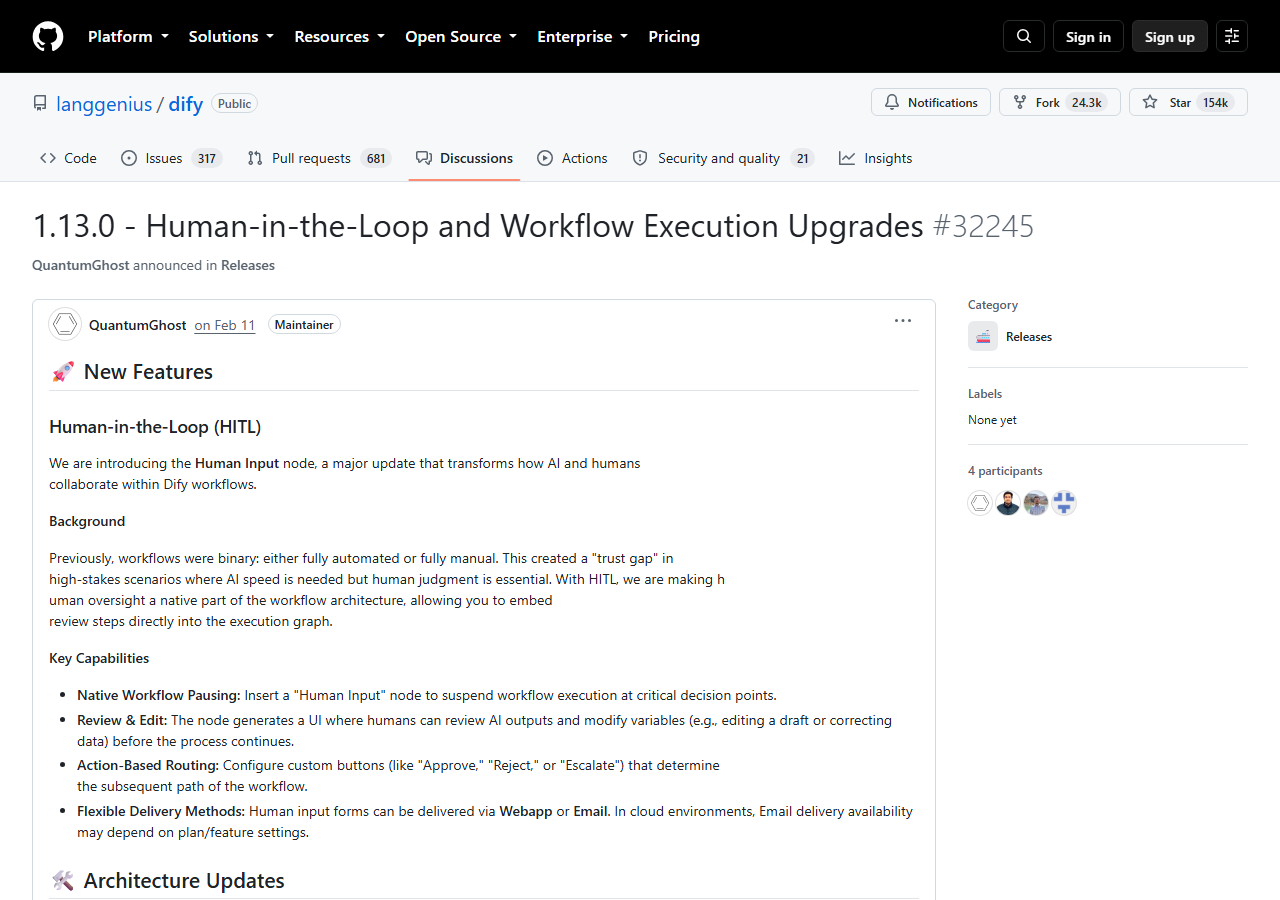1280x900 pixels.
Task: Click the 'Background' bold label
Action: [87, 521]
